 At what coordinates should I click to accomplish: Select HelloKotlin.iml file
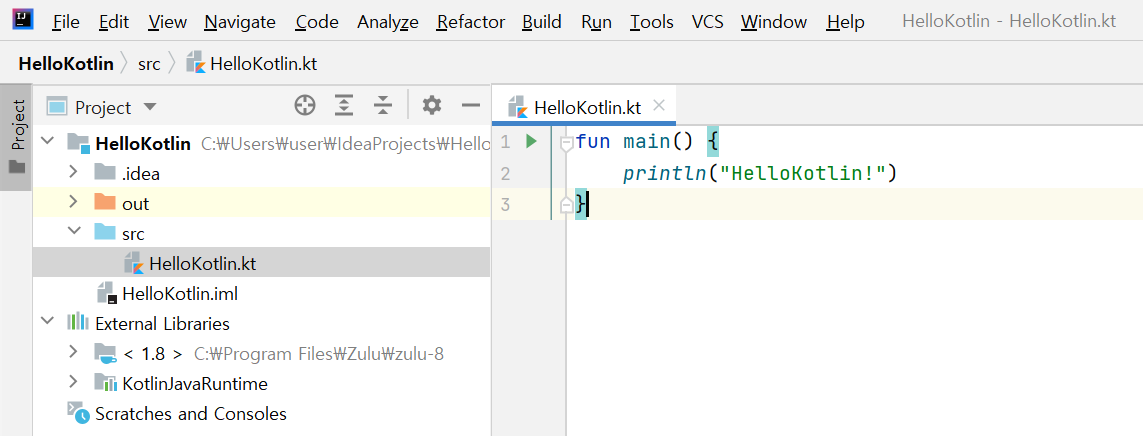pyautogui.click(x=262, y=294)
